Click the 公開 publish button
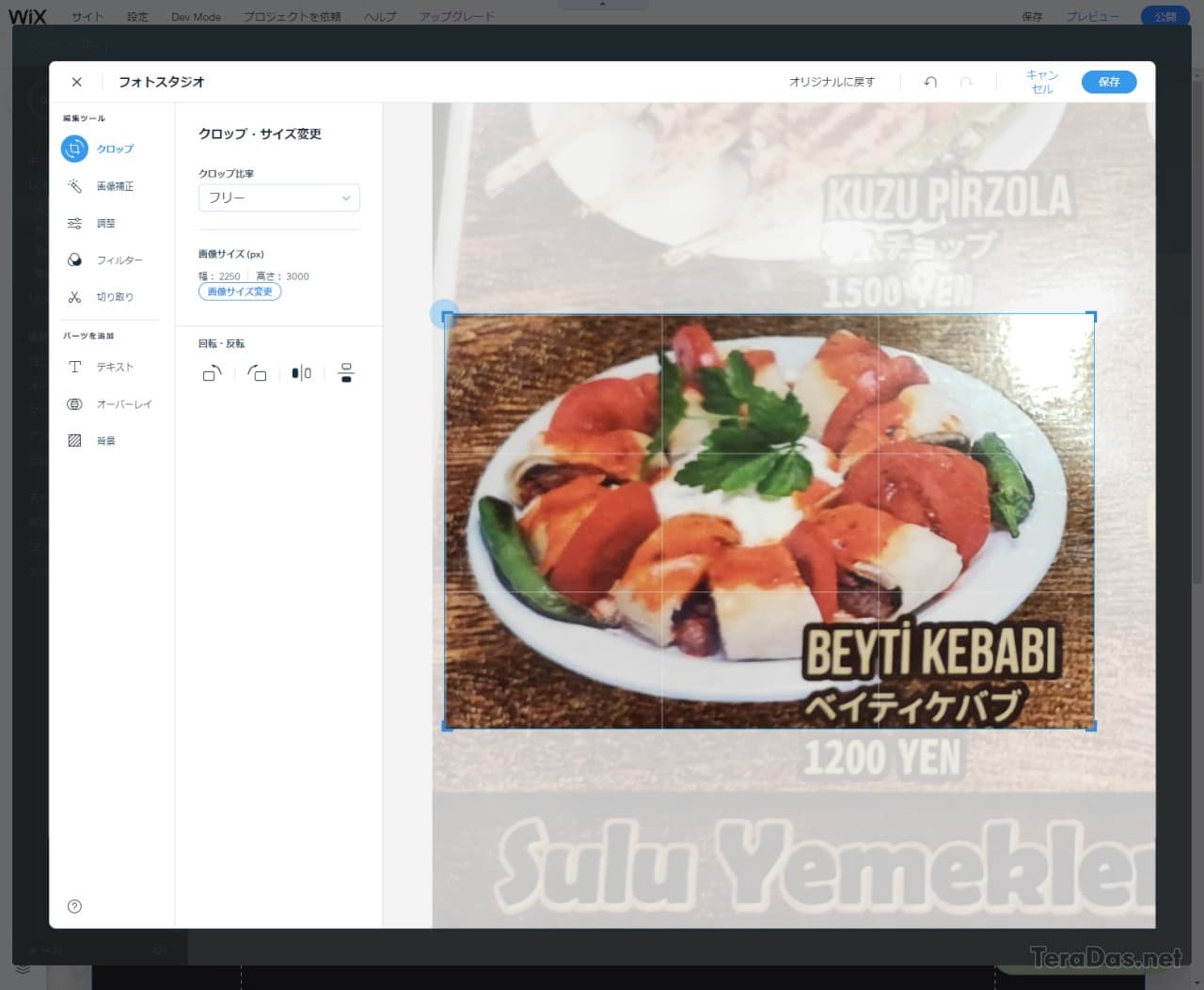1204x990 pixels. pyautogui.click(x=1165, y=17)
